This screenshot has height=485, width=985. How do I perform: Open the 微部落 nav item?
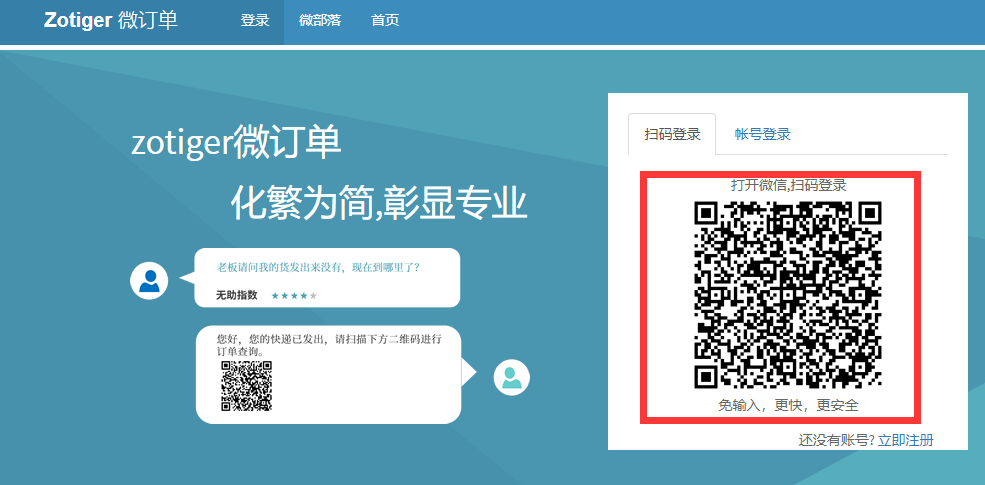(320, 21)
